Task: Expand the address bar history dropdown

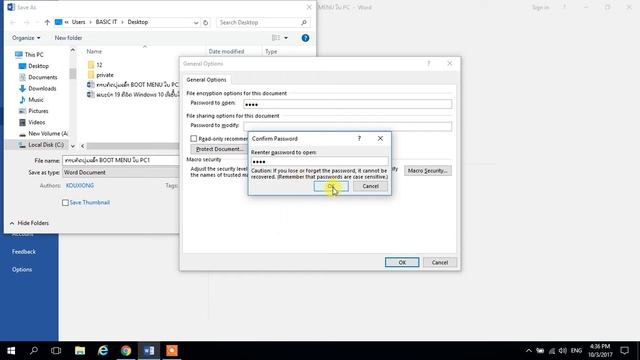Action: 196,22
